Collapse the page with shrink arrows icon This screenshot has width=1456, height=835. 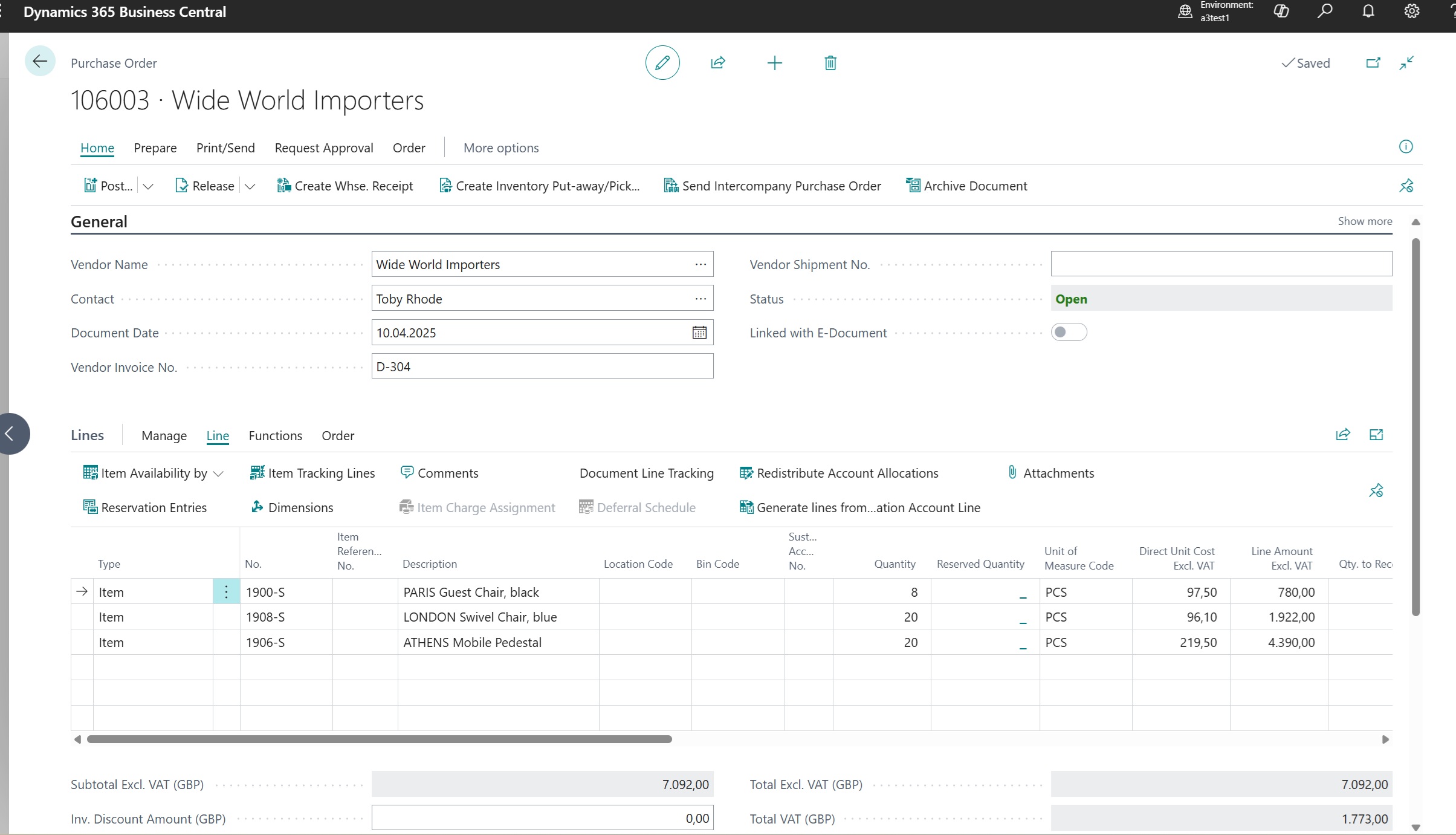click(1406, 63)
